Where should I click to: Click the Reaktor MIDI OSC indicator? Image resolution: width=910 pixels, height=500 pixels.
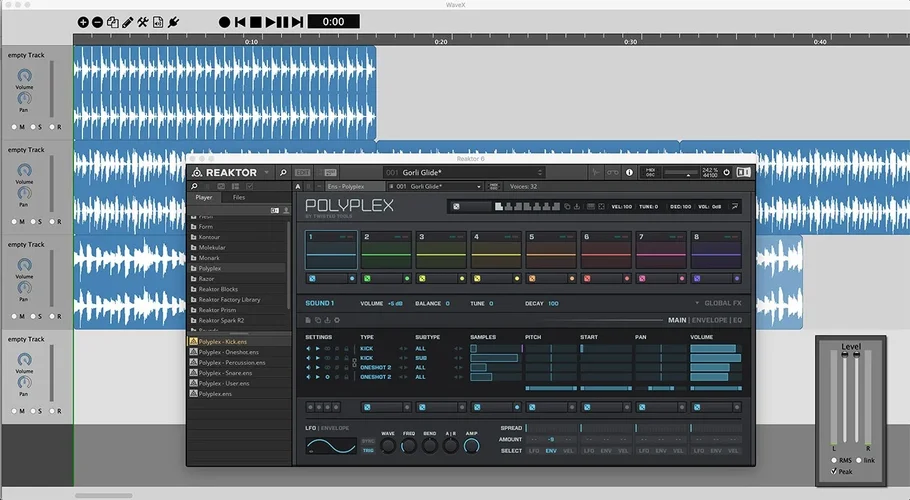[650, 172]
